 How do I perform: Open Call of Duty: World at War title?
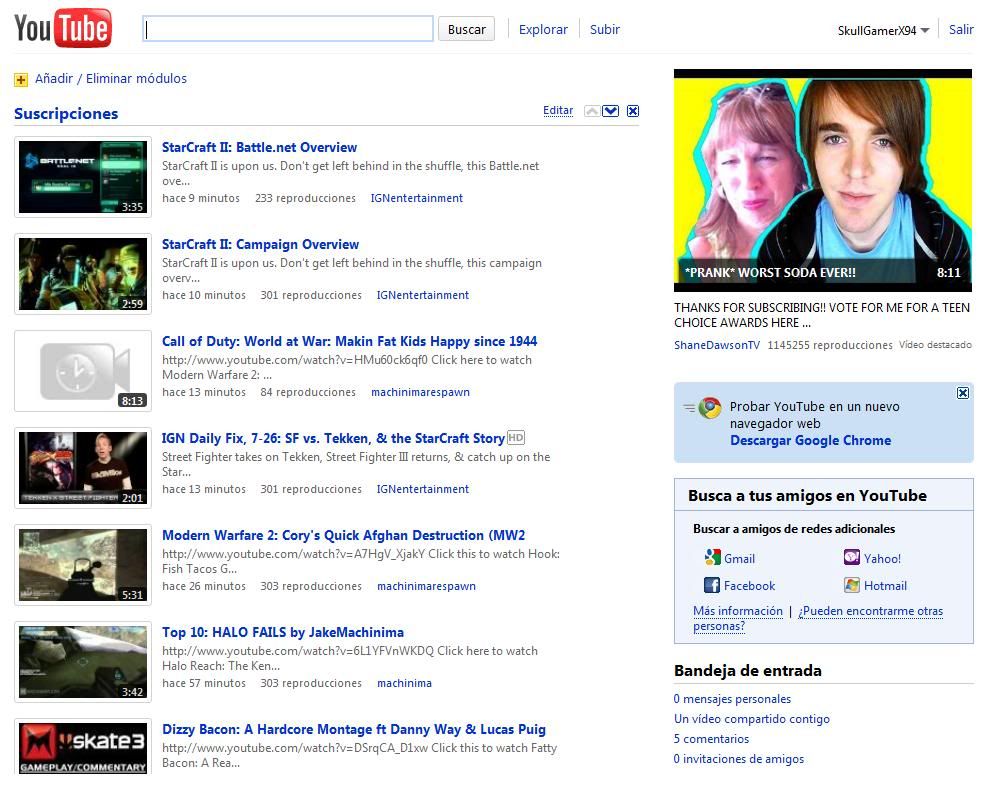pos(350,342)
